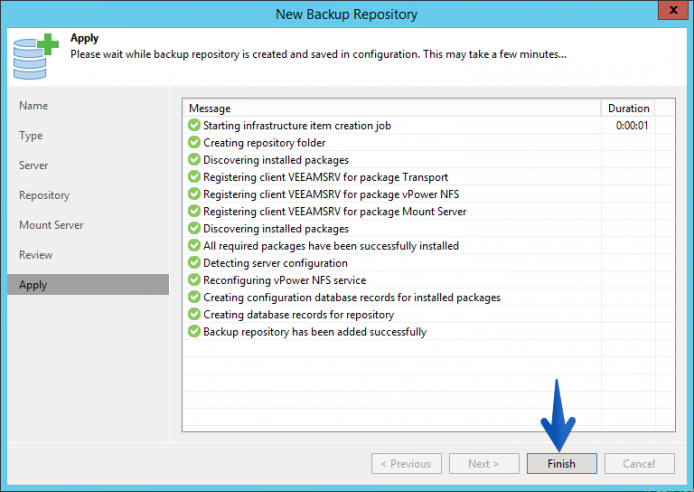Click the Duration column header
This screenshot has height=492, width=694.
click(628, 108)
